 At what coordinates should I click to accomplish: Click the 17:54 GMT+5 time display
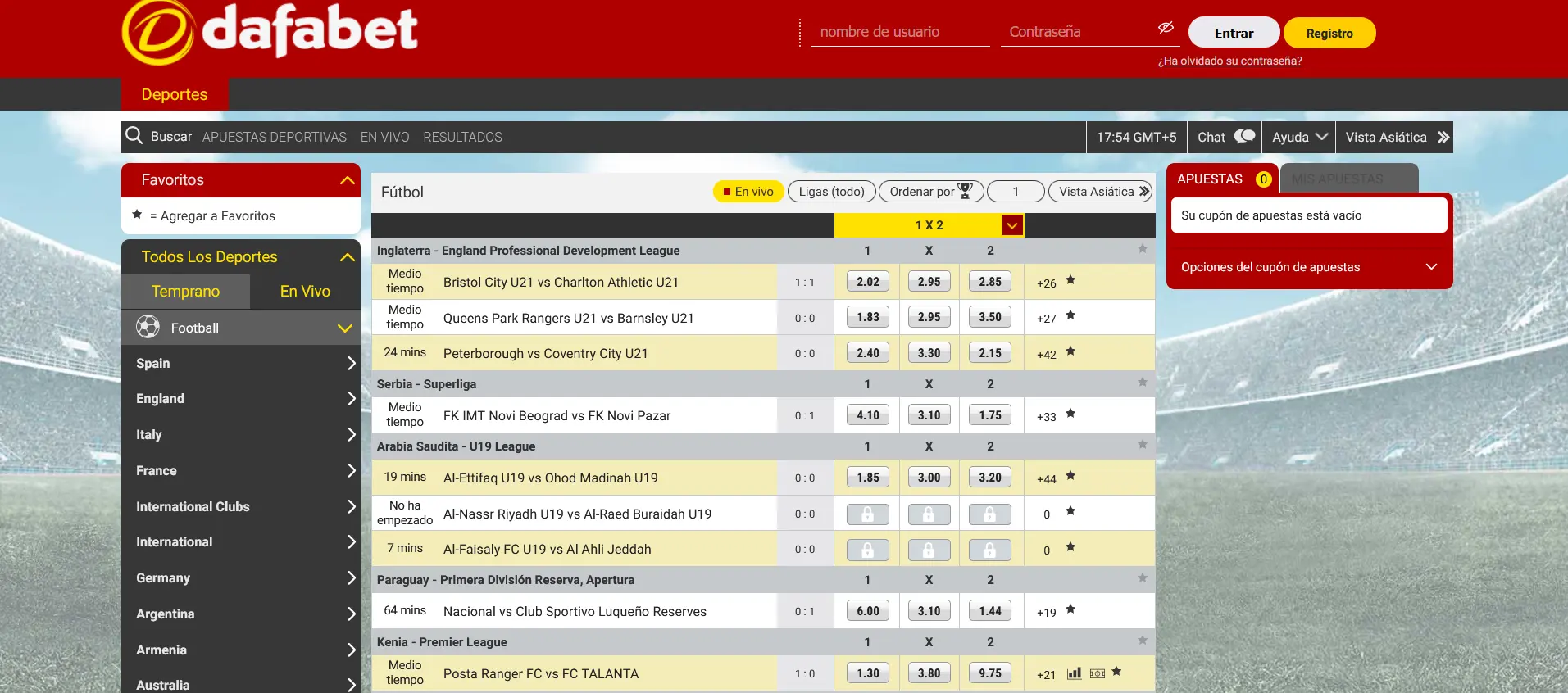(x=1136, y=137)
